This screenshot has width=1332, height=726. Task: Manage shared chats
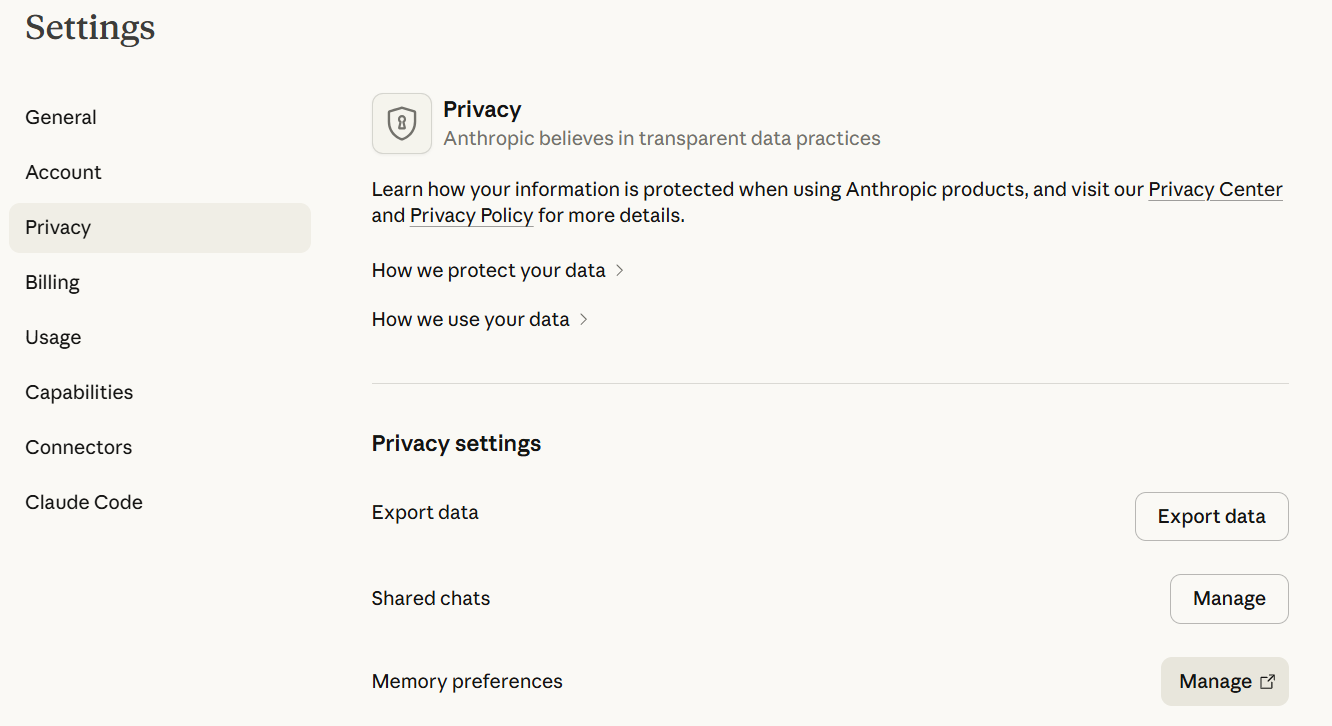click(x=1228, y=599)
